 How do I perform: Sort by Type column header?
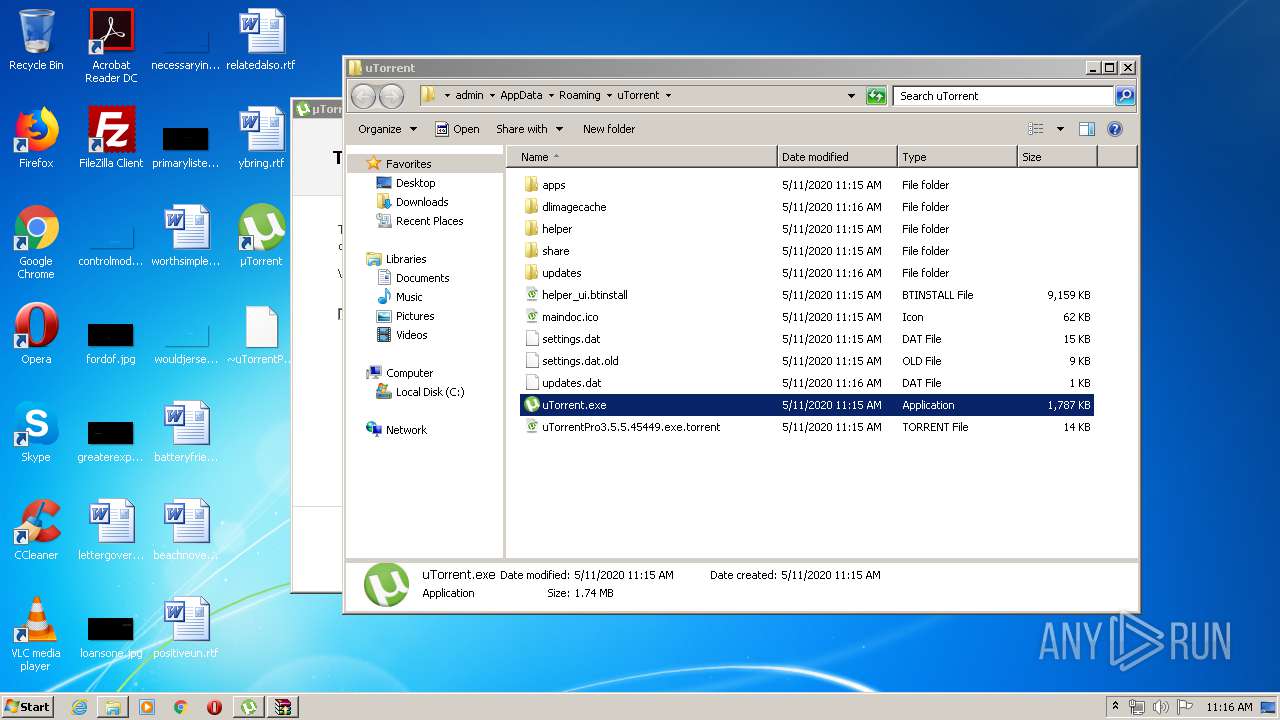pos(957,157)
